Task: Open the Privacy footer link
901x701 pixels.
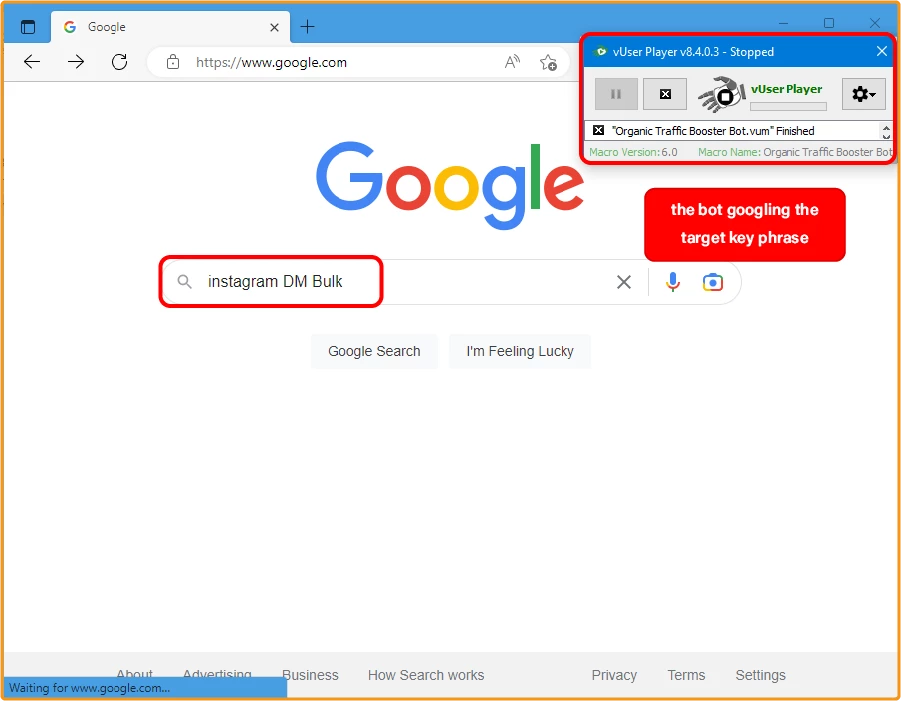Action: pos(614,675)
